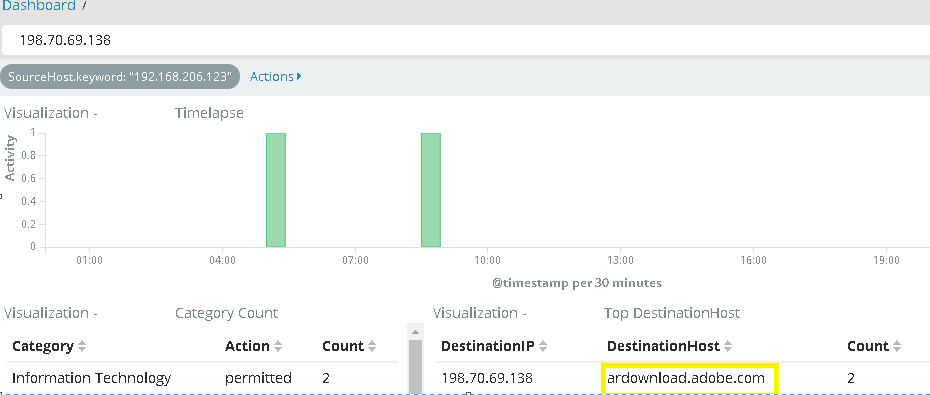Image resolution: width=930 pixels, height=395 pixels.
Task: Click the first green timelapse bar
Action: tap(276, 190)
